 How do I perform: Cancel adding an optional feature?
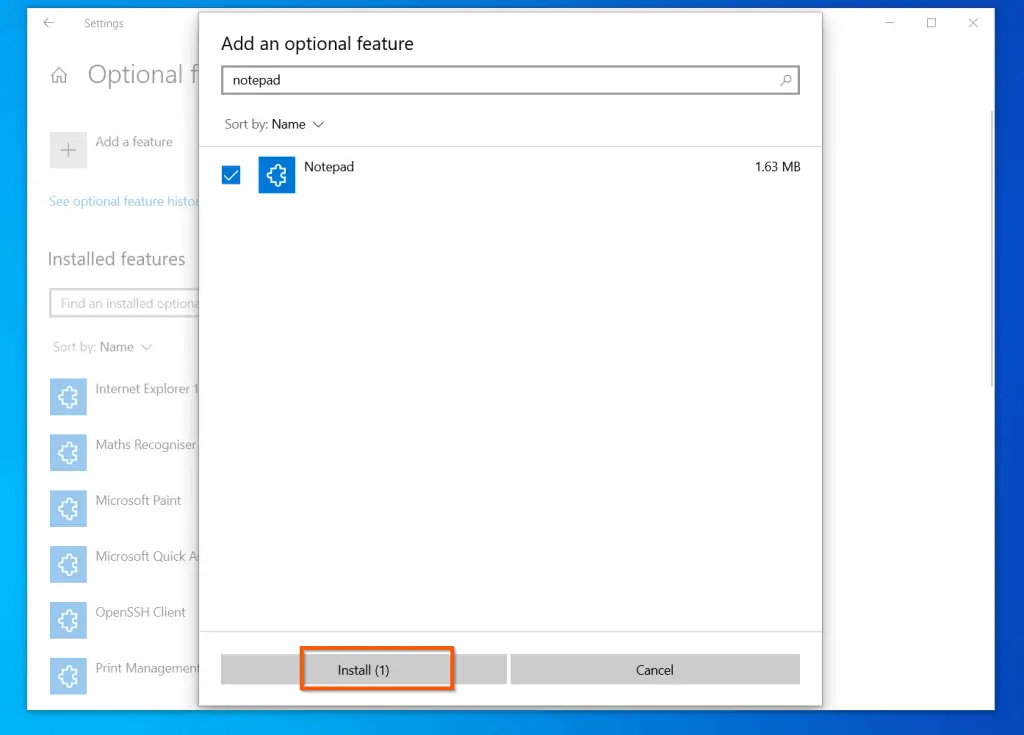pyautogui.click(x=654, y=670)
